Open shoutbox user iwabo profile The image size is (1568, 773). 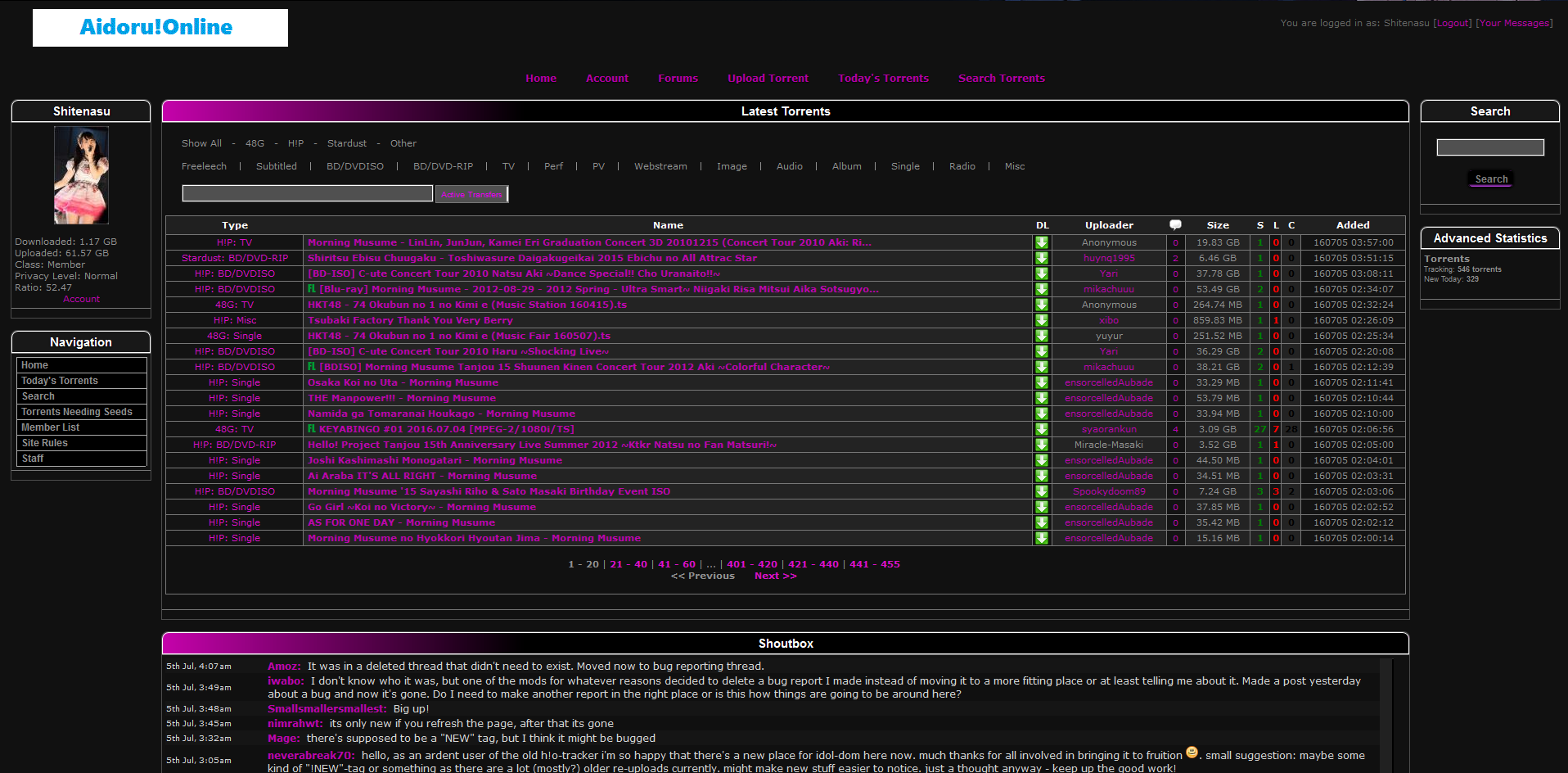(286, 681)
